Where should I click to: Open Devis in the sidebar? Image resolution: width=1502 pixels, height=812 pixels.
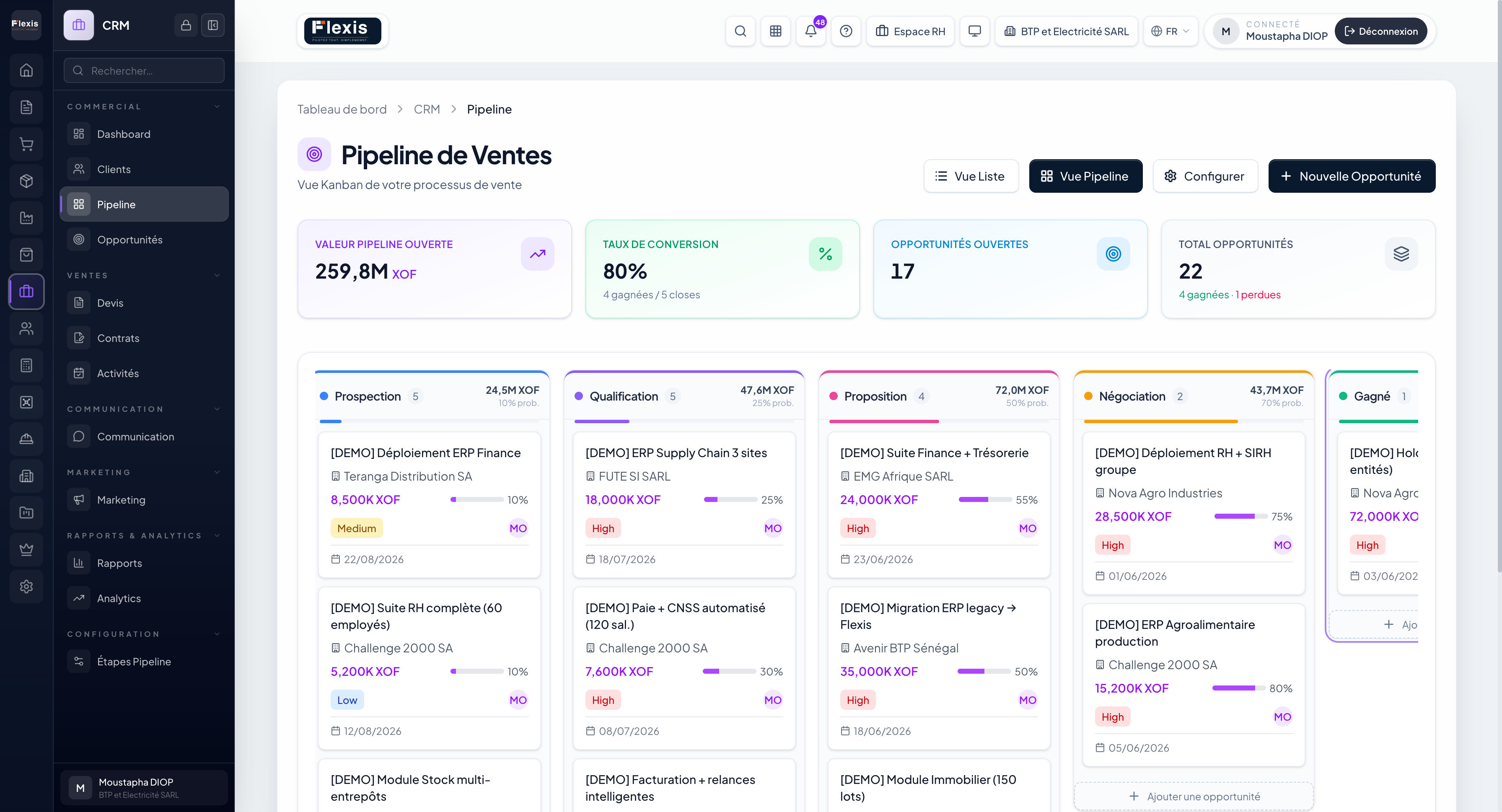point(144,303)
